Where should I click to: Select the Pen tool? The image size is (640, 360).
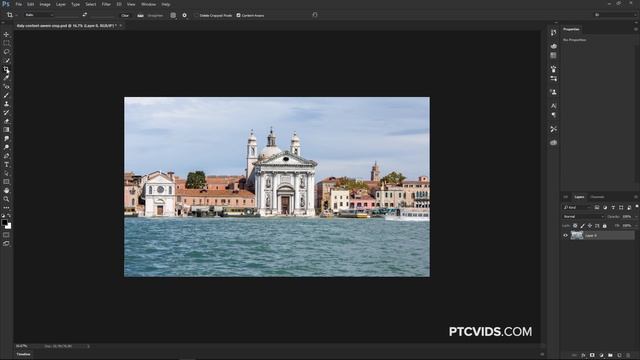coord(6,156)
